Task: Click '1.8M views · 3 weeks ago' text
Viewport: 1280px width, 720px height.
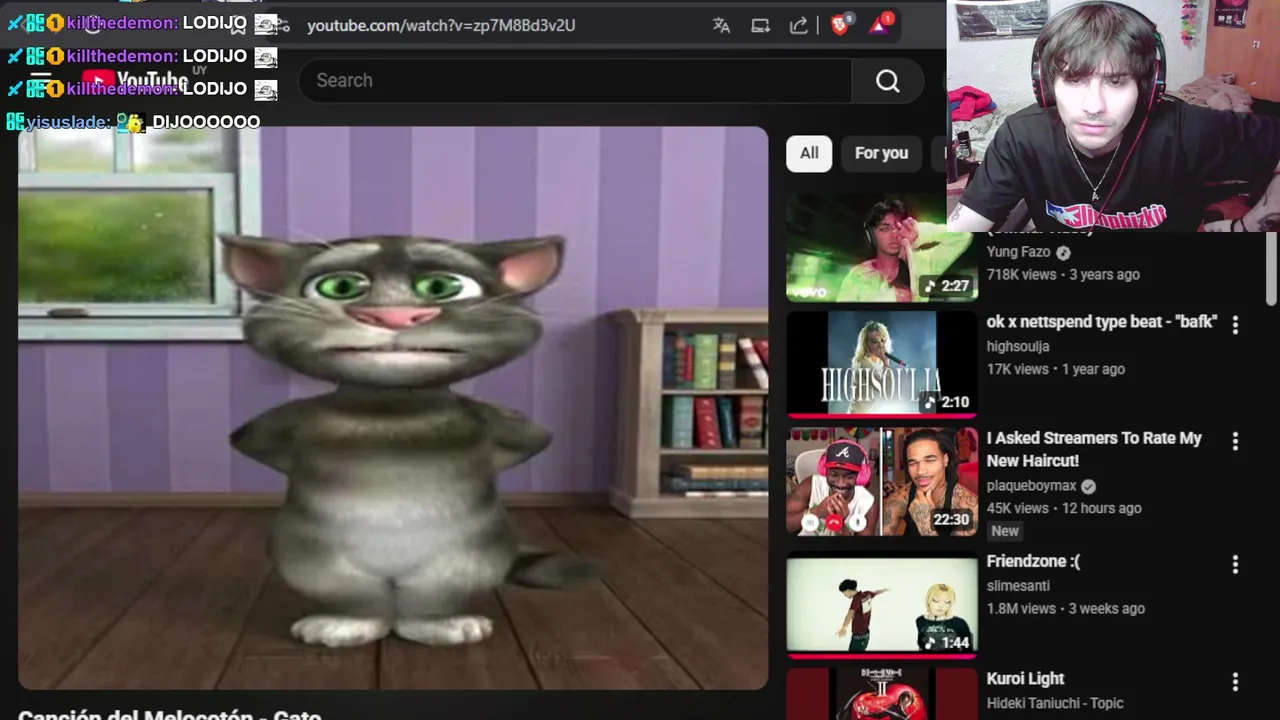Action: (x=1066, y=609)
